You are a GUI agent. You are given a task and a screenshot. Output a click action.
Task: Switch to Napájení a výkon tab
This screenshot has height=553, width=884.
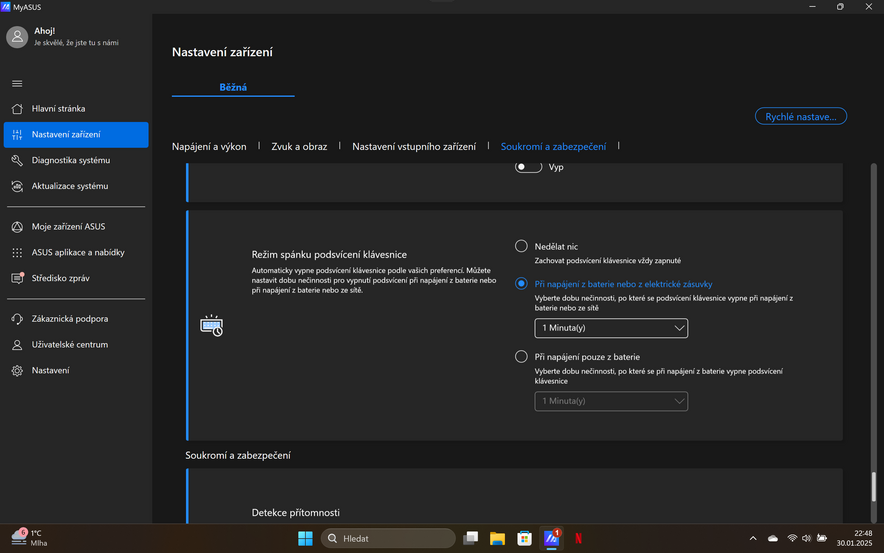[x=209, y=146]
